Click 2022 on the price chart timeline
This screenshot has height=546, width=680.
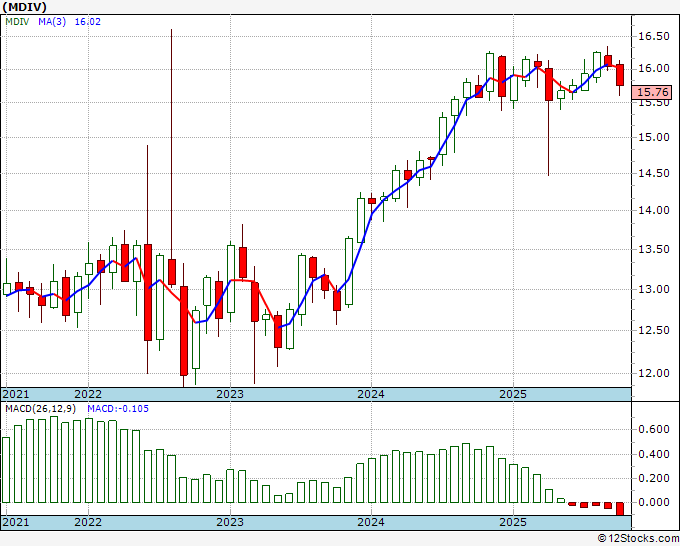88,394
